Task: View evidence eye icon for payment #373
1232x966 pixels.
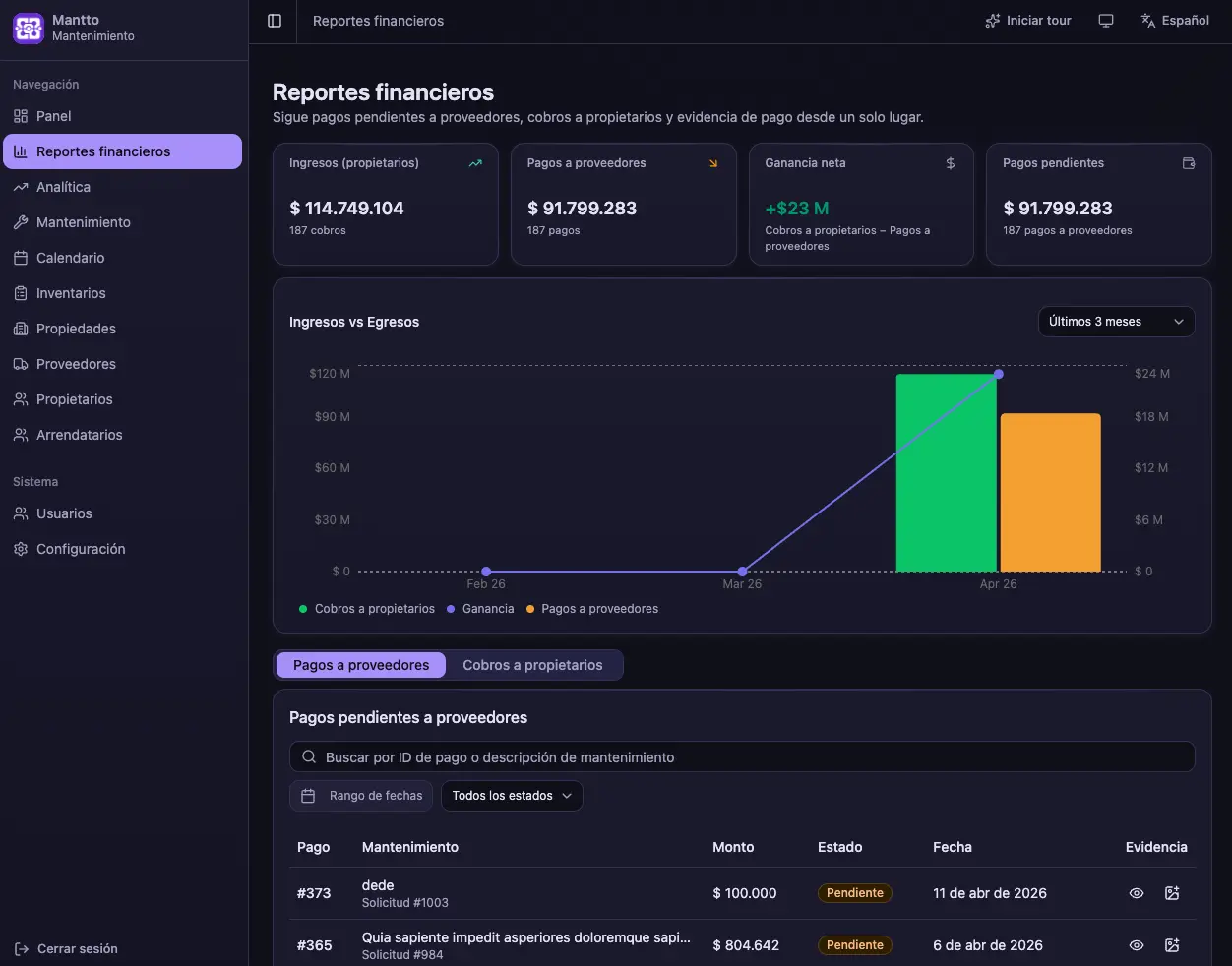Action: click(1137, 893)
